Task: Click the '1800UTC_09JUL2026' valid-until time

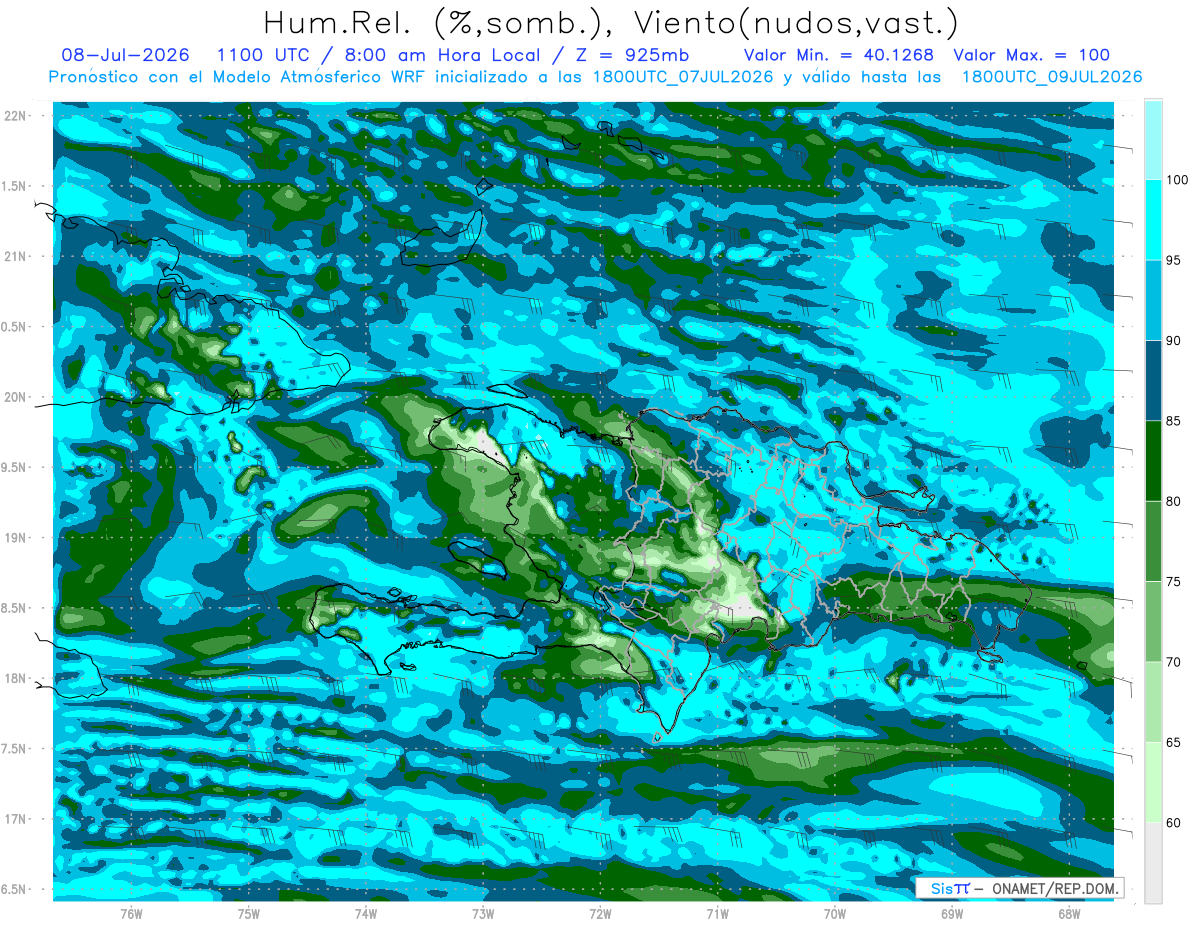Action: [x=1052, y=76]
